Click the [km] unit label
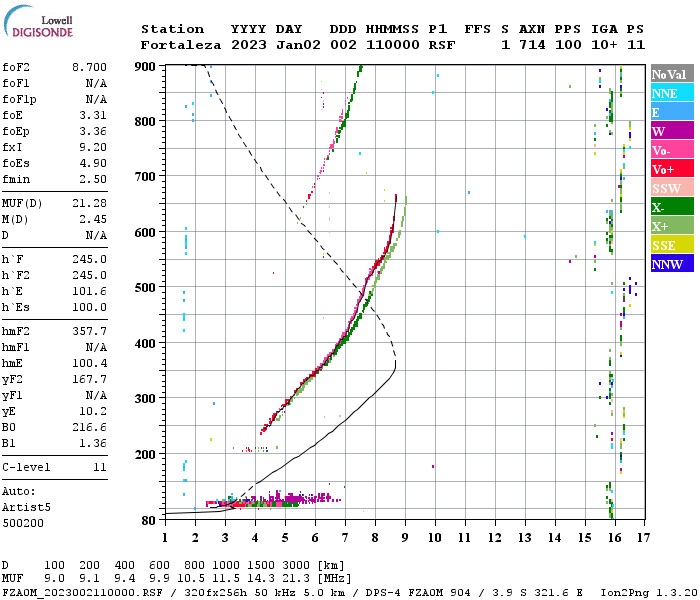Viewport: 700px width, 600px height. coord(331,565)
